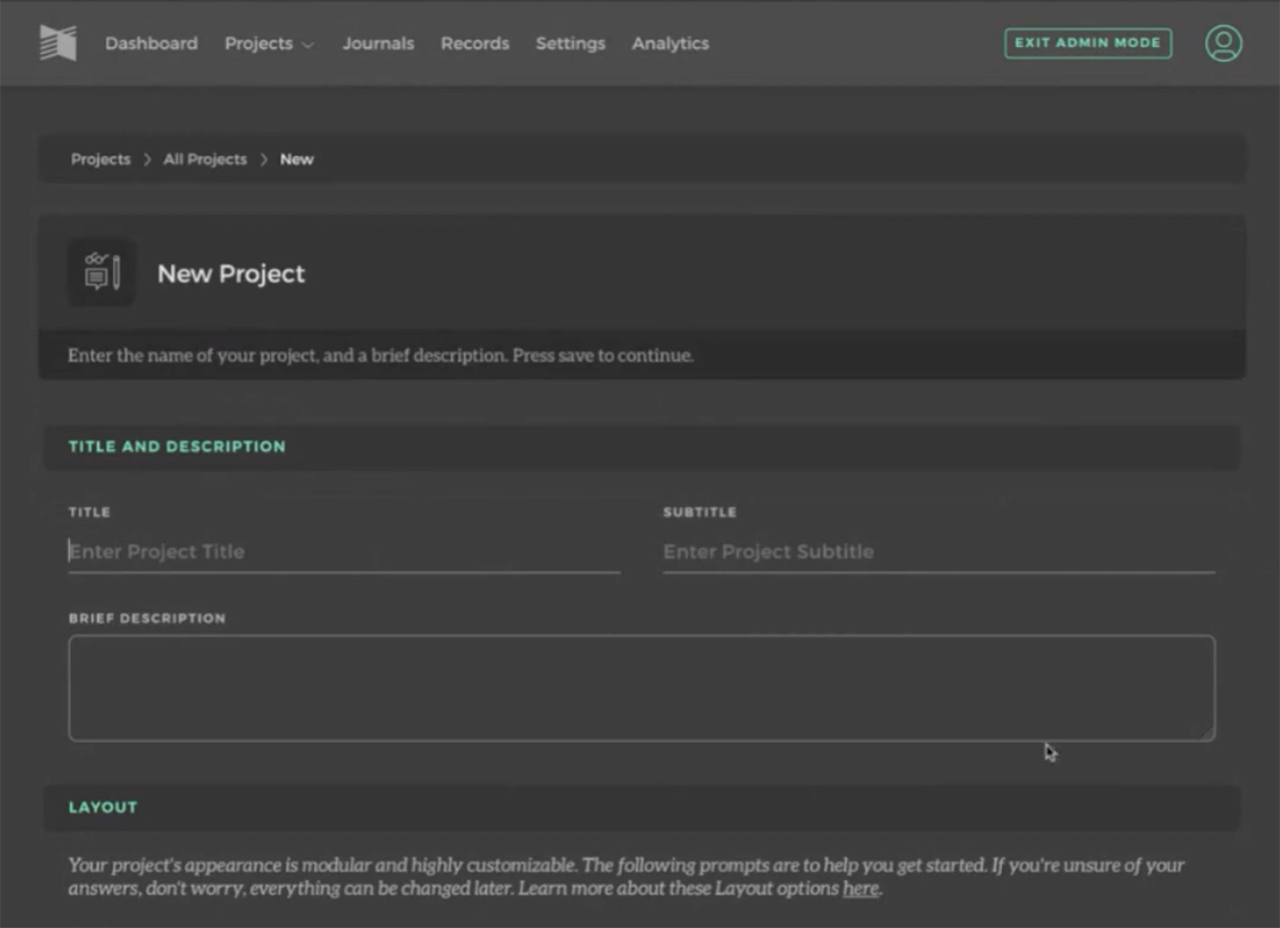Open the Records section
1280x928 pixels.
pos(475,43)
